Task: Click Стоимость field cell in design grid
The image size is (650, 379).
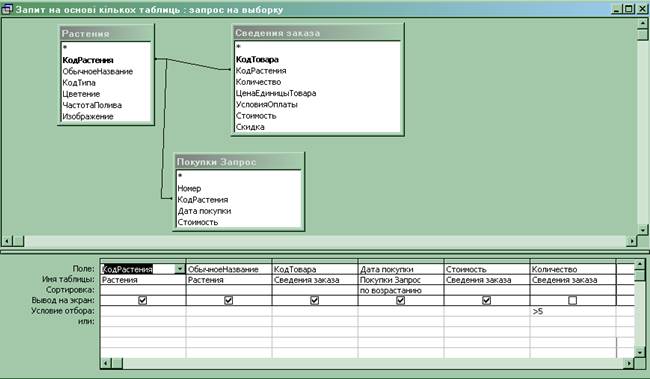Action: pos(487,269)
